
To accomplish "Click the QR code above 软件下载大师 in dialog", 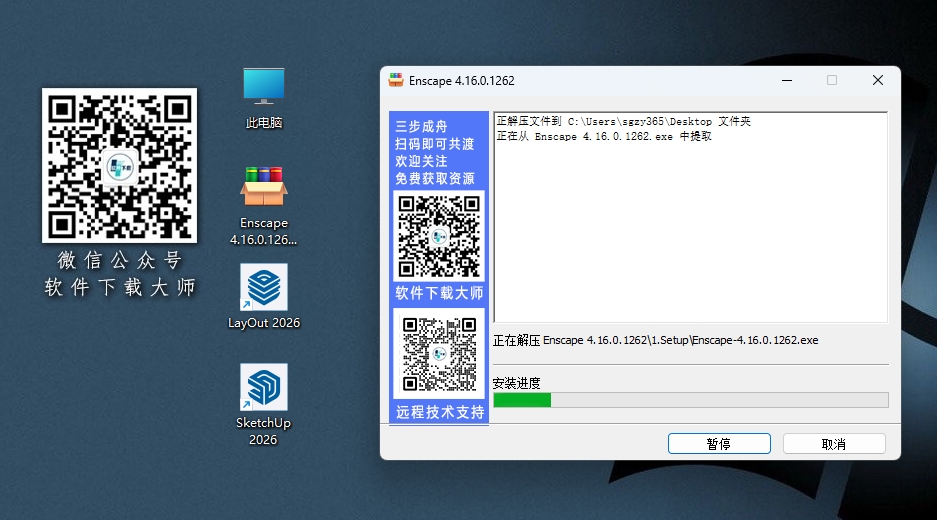I will 439,236.
